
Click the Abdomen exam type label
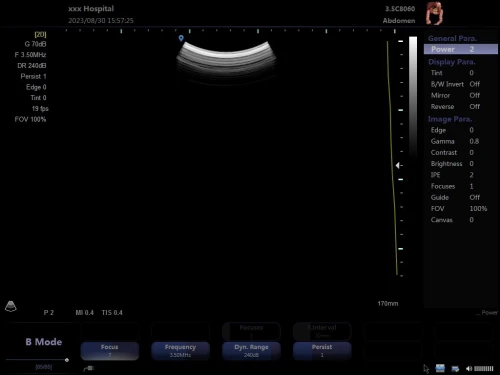point(399,21)
